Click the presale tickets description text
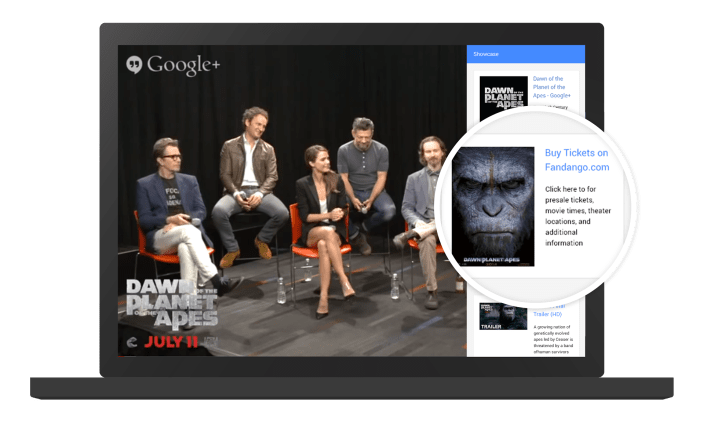This screenshot has width=703, height=438. (x=583, y=215)
